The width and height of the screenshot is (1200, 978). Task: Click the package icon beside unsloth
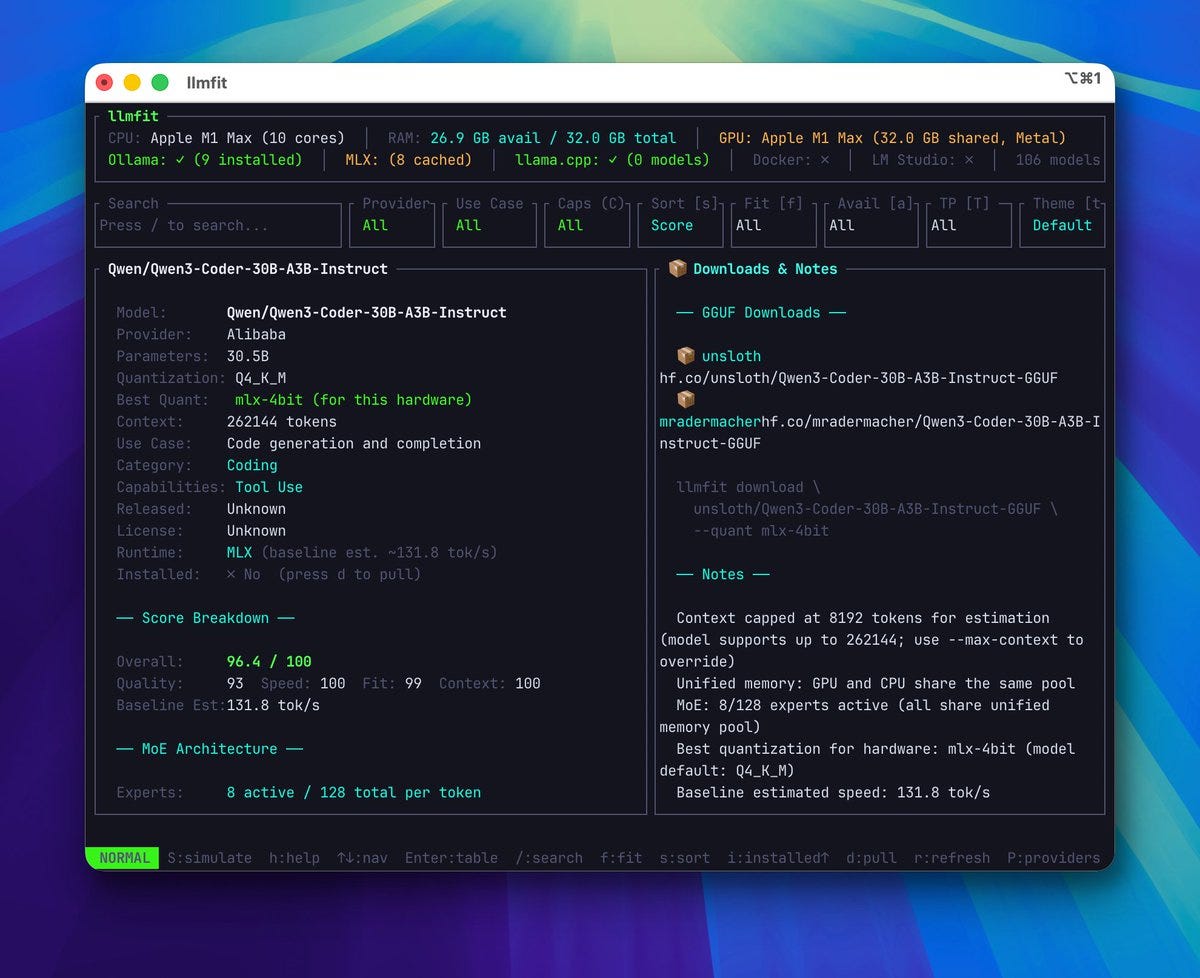[685, 356]
